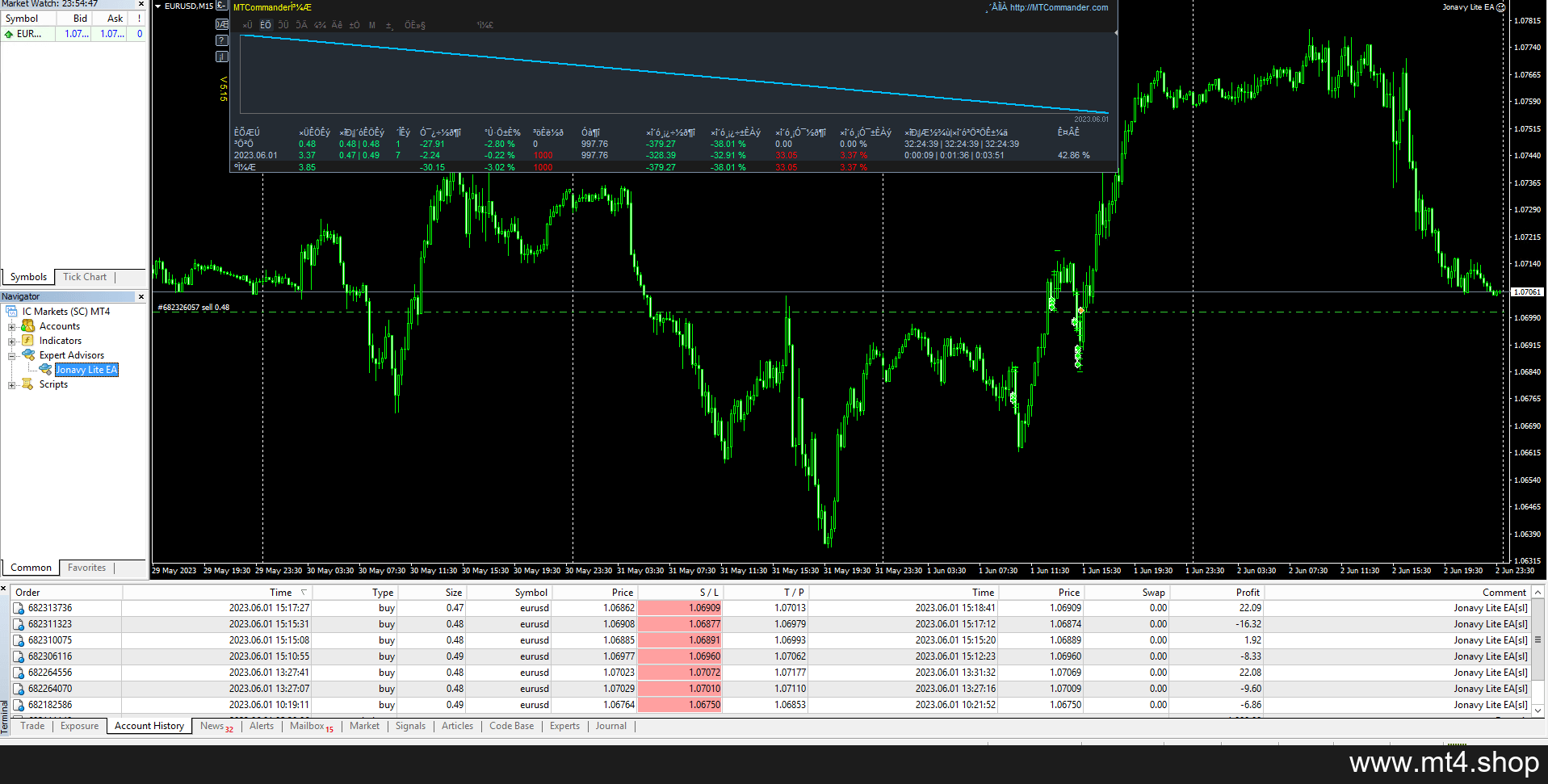Close the Terminal panel
The width and height of the screenshot is (1548, 784).
tap(4, 588)
